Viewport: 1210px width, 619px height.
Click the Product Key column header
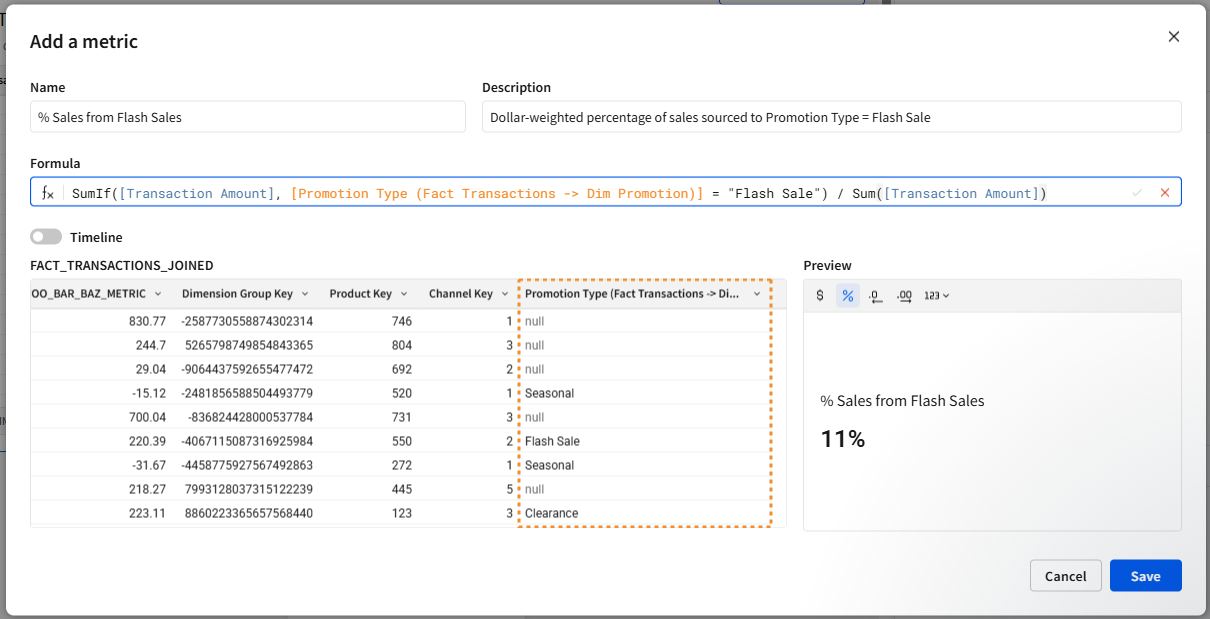coord(360,294)
